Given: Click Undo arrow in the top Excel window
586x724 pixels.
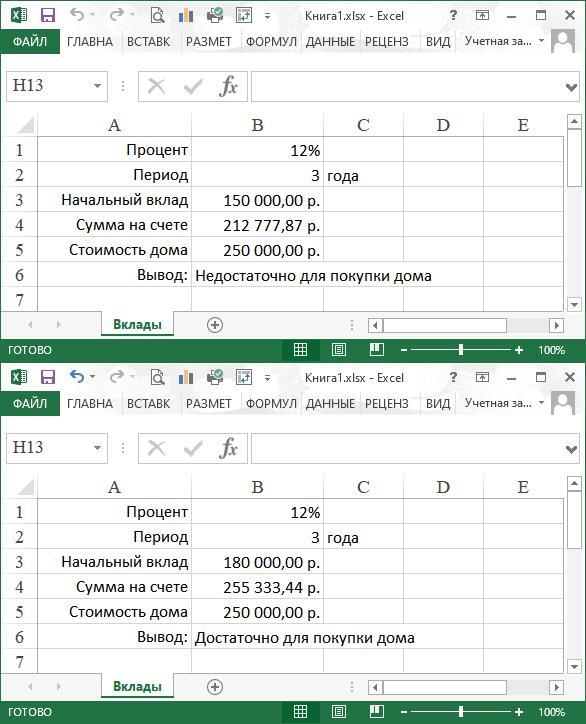Looking at the screenshot, I should click(x=77, y=15).
